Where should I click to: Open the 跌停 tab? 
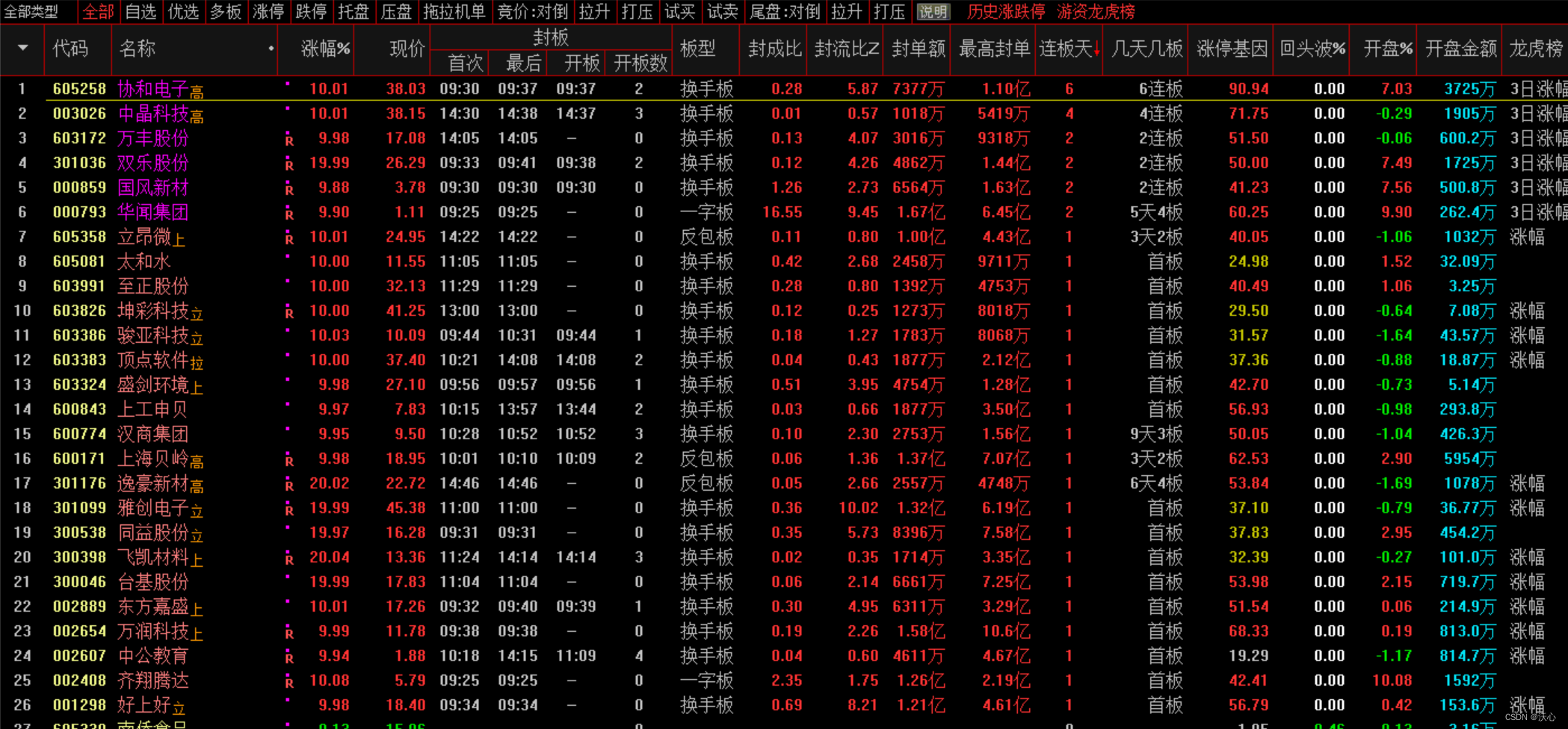pos(311,11)
